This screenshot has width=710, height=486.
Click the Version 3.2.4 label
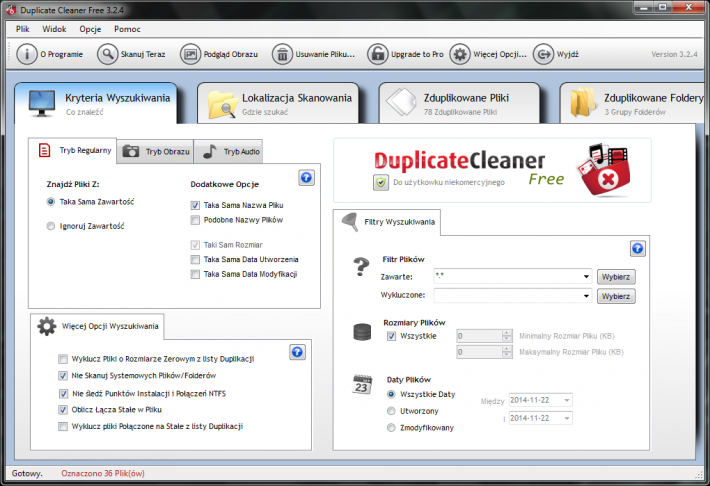pyautogui.click(x=674, y=54)
